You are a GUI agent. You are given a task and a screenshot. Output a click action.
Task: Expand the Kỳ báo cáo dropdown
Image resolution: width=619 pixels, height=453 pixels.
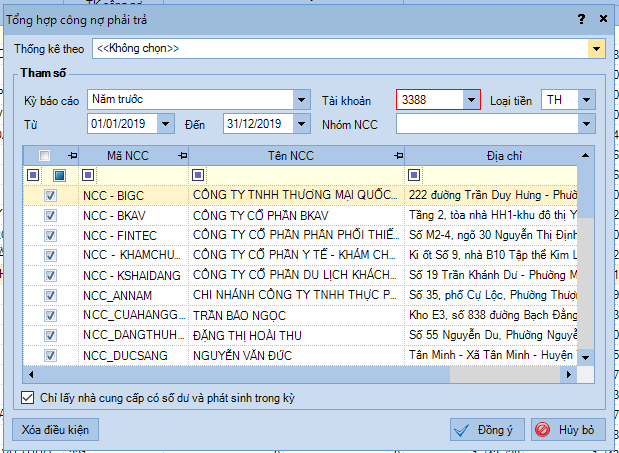tap(301, 99)
